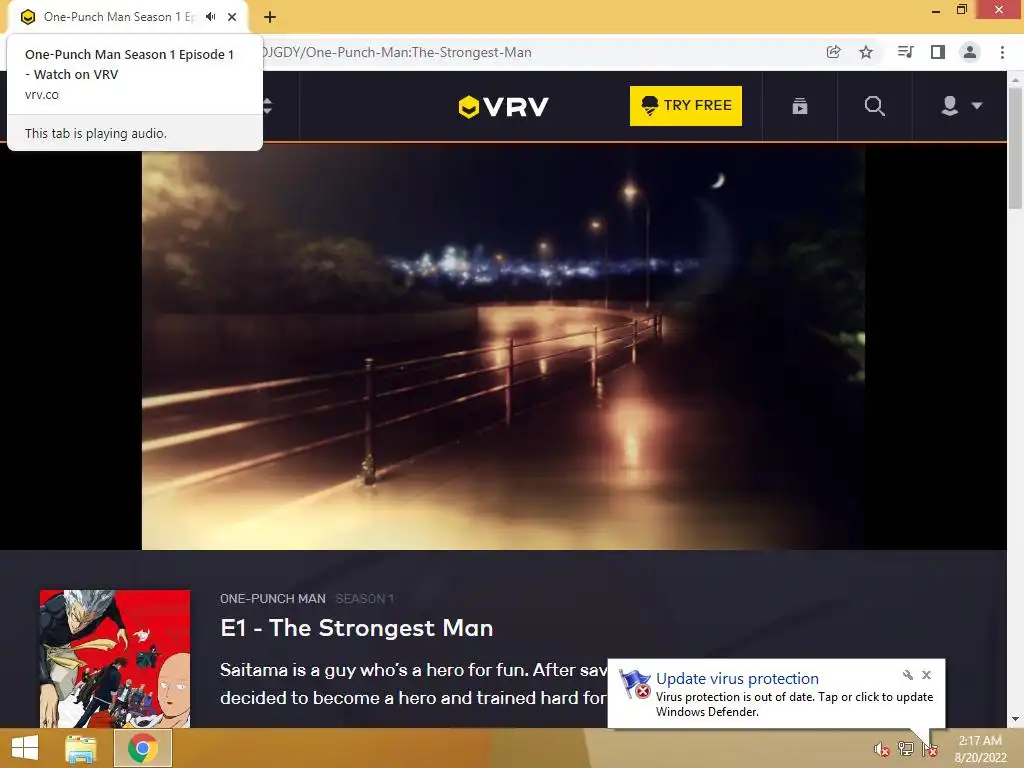Screen dimensions: 1024x768
Task: Click the notification text about Windows Defender
Action: click(x=794, y=704)
